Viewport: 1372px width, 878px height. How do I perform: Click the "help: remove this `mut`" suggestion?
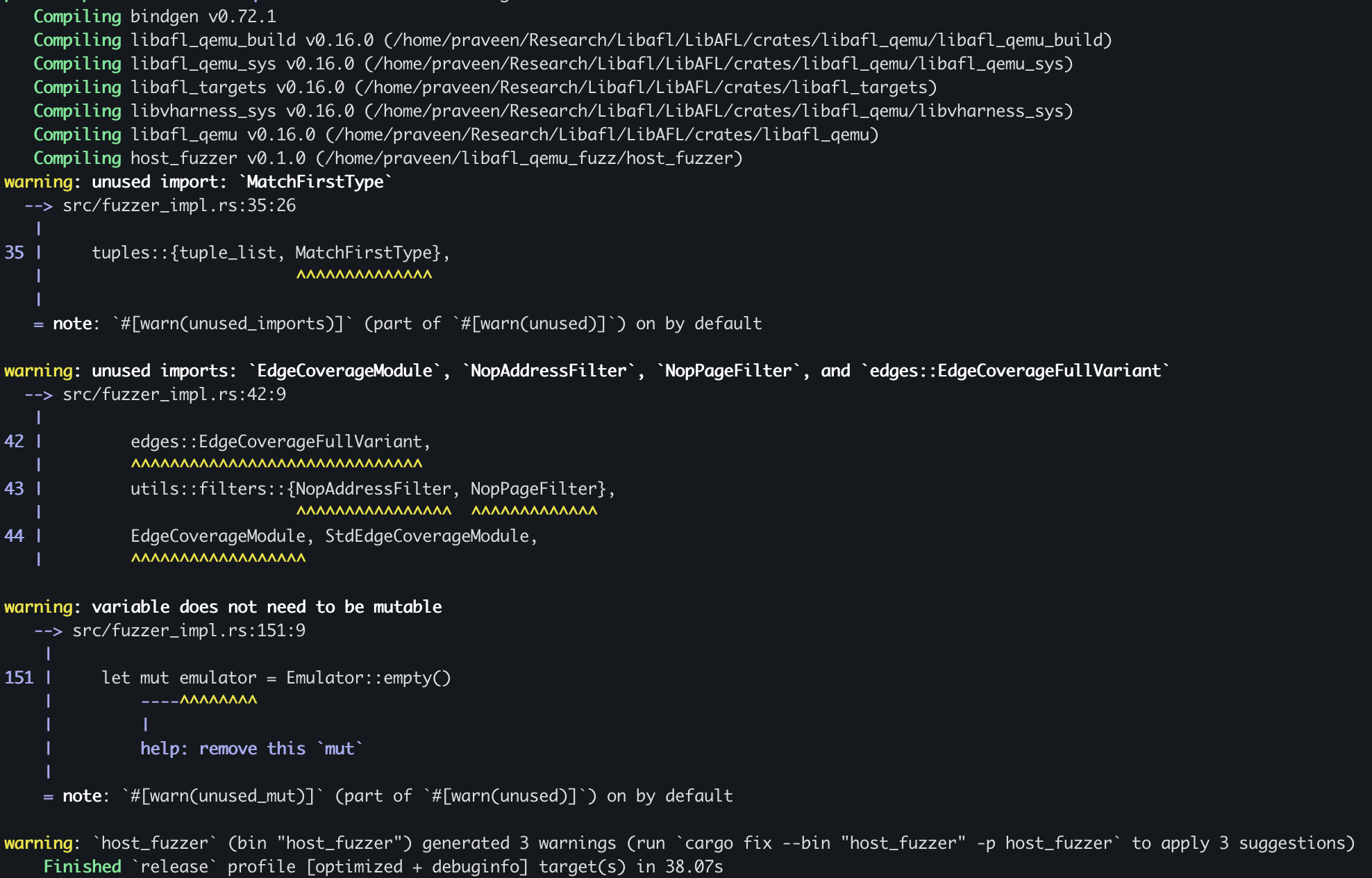pyautogui.click(x=251, y=749)
